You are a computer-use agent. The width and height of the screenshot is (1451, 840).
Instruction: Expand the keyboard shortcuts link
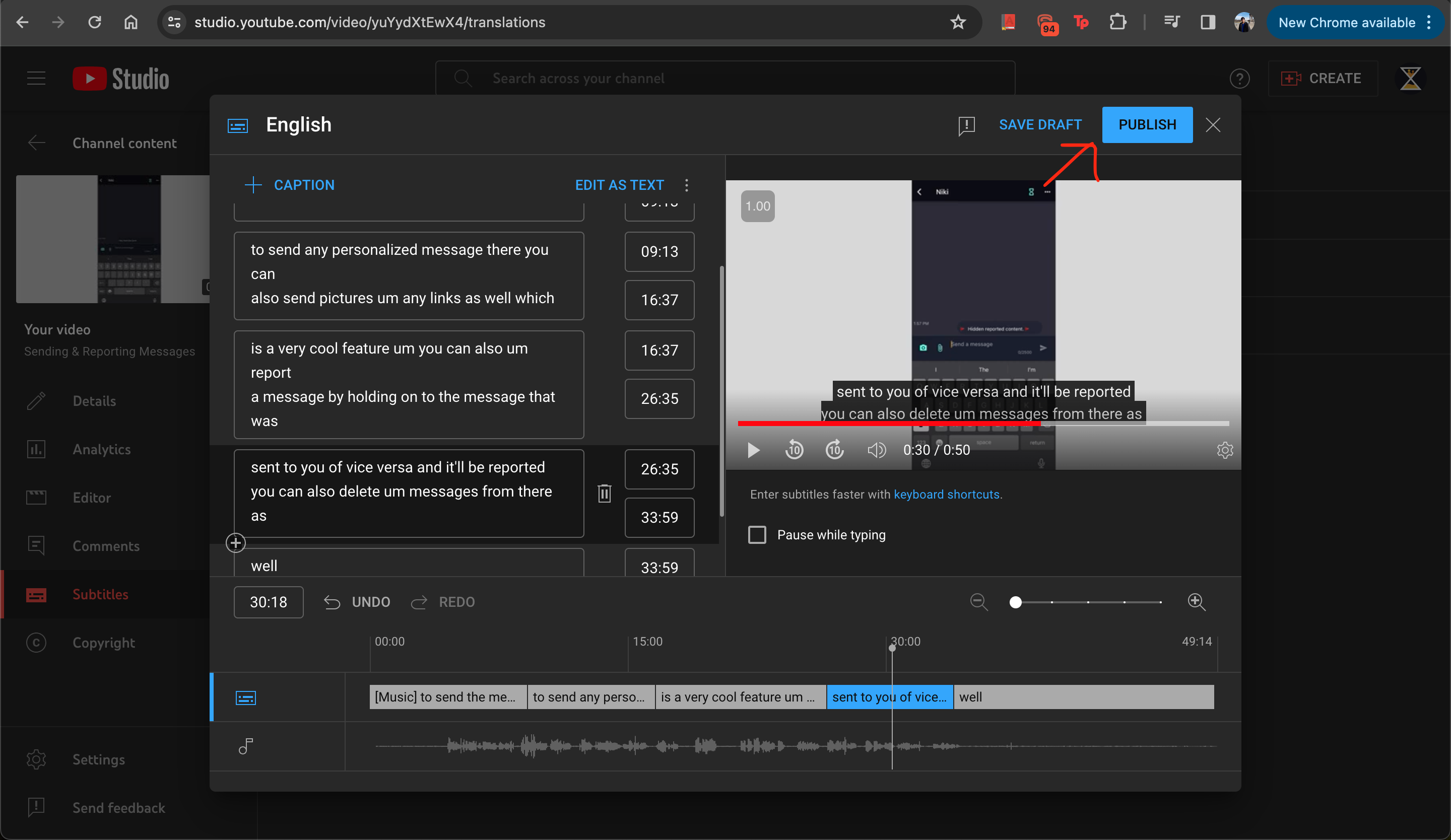pos(947,493)
